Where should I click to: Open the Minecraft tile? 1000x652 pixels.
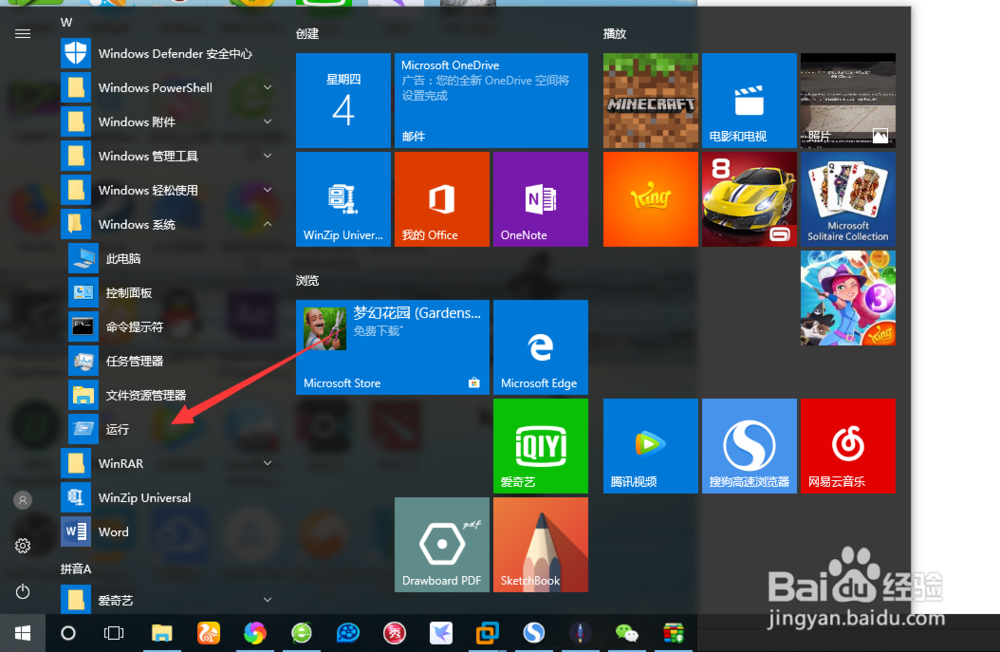click(651, 101)
